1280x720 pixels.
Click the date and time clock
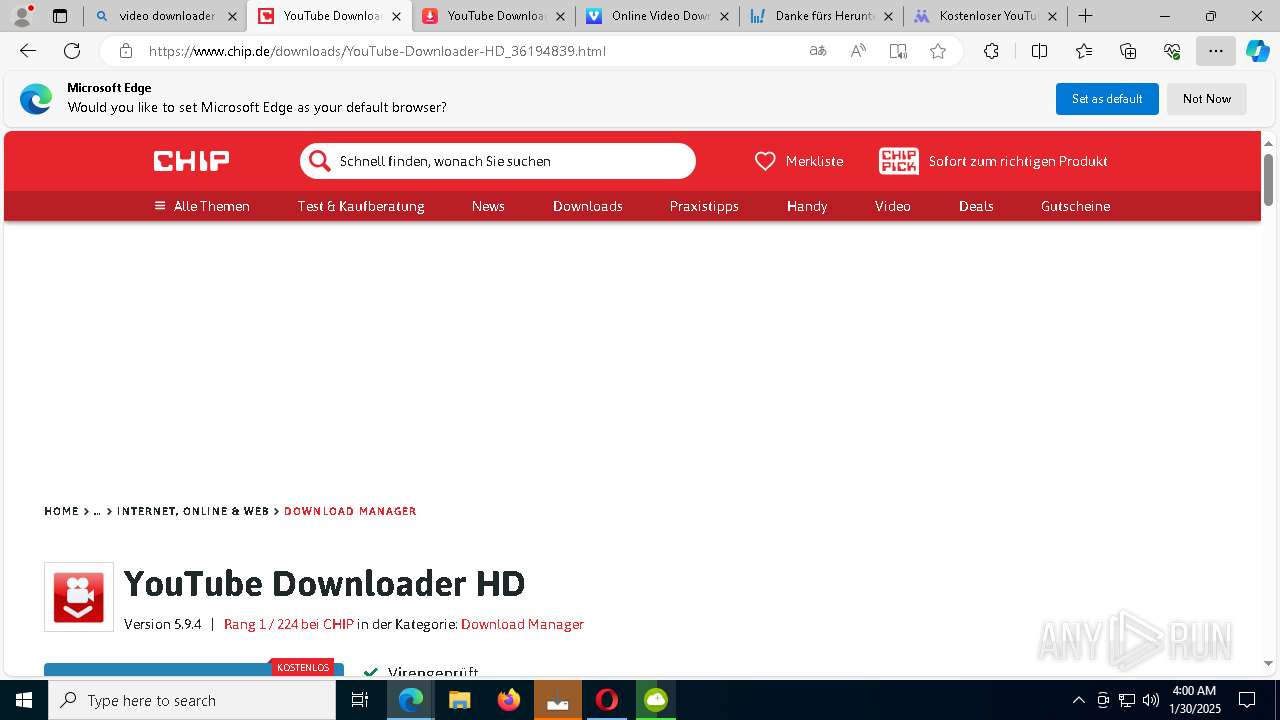click(1196, 700)
